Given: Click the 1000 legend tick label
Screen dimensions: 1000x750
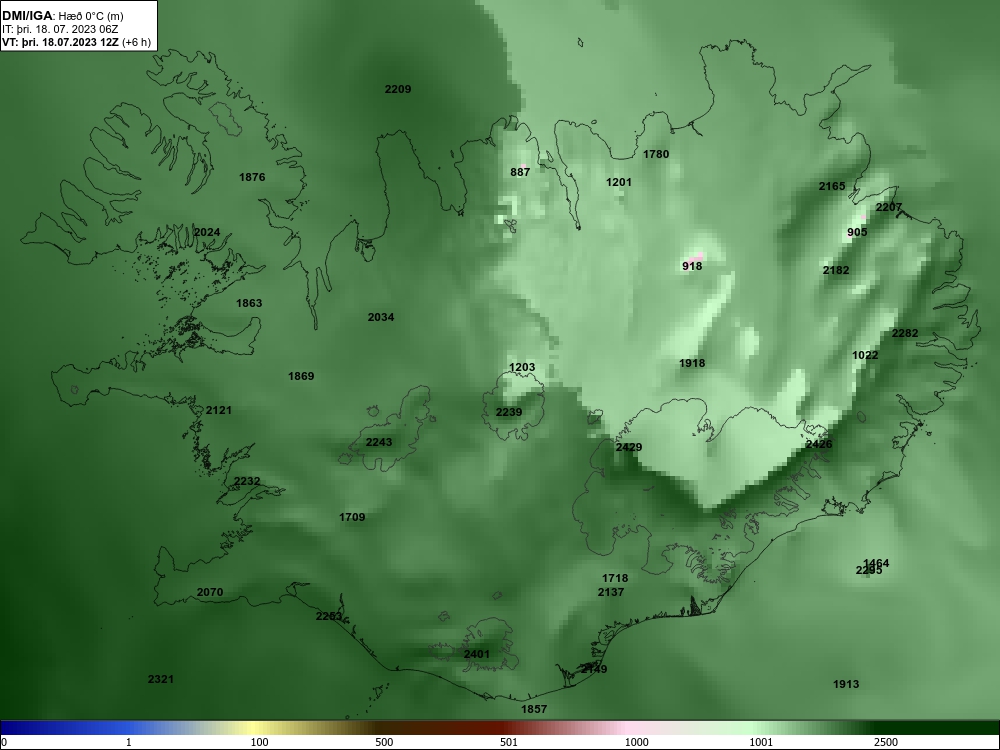Looking at the screenshot, I should click(636, 742).
